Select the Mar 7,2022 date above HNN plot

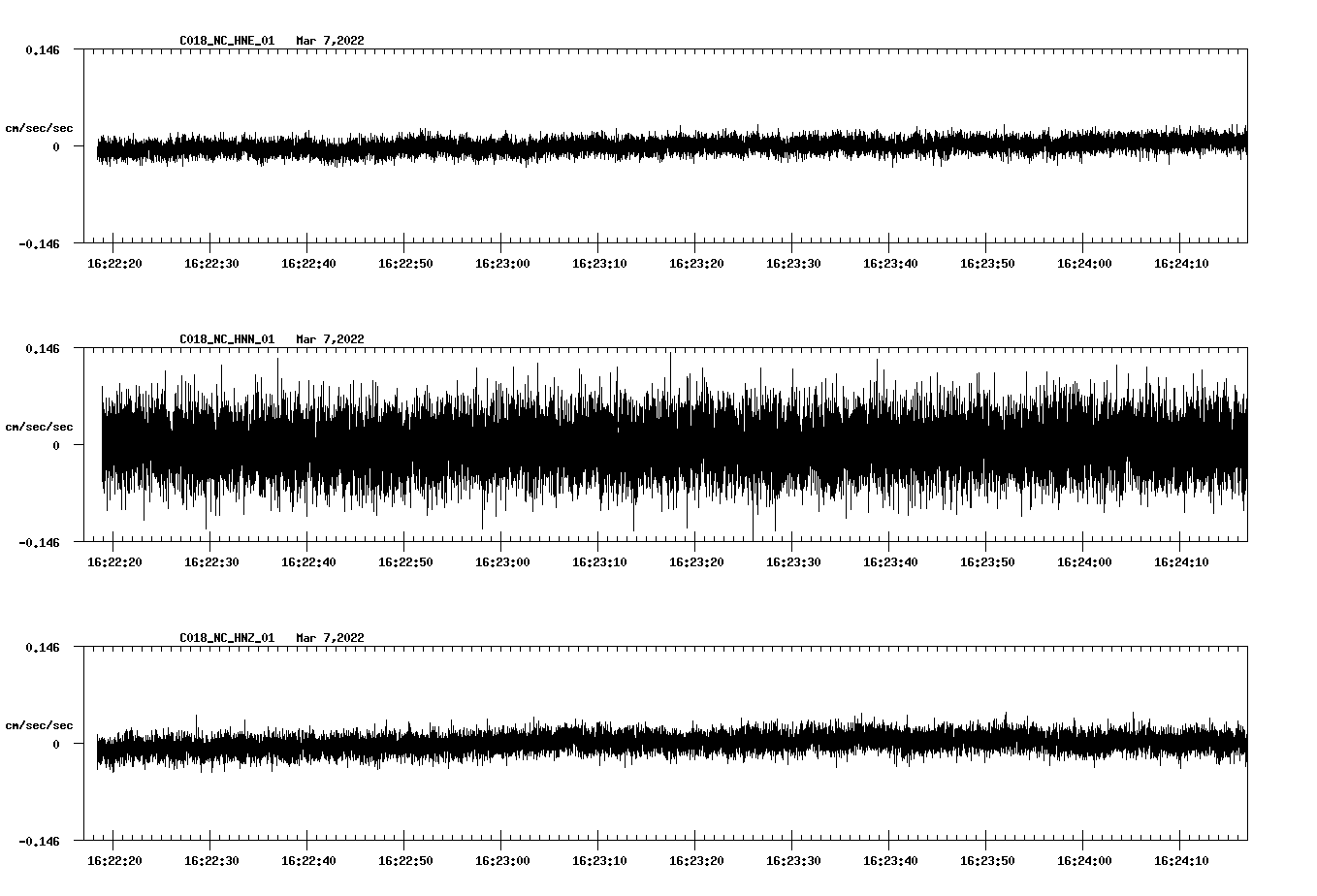tap(331, 339)
